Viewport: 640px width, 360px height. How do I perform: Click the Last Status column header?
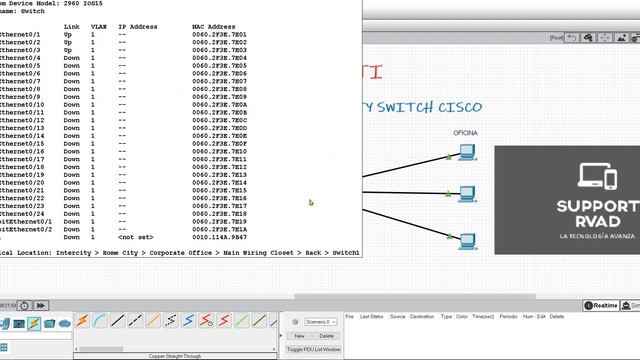371,316
